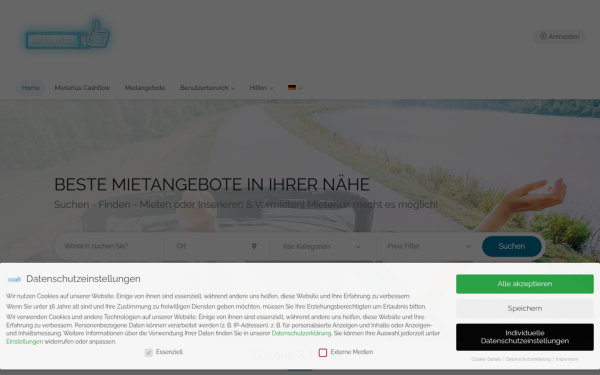Open the Alle Kategorien dropdown
The width and height of the screenshot is (600, 375).
coord(321,246)
